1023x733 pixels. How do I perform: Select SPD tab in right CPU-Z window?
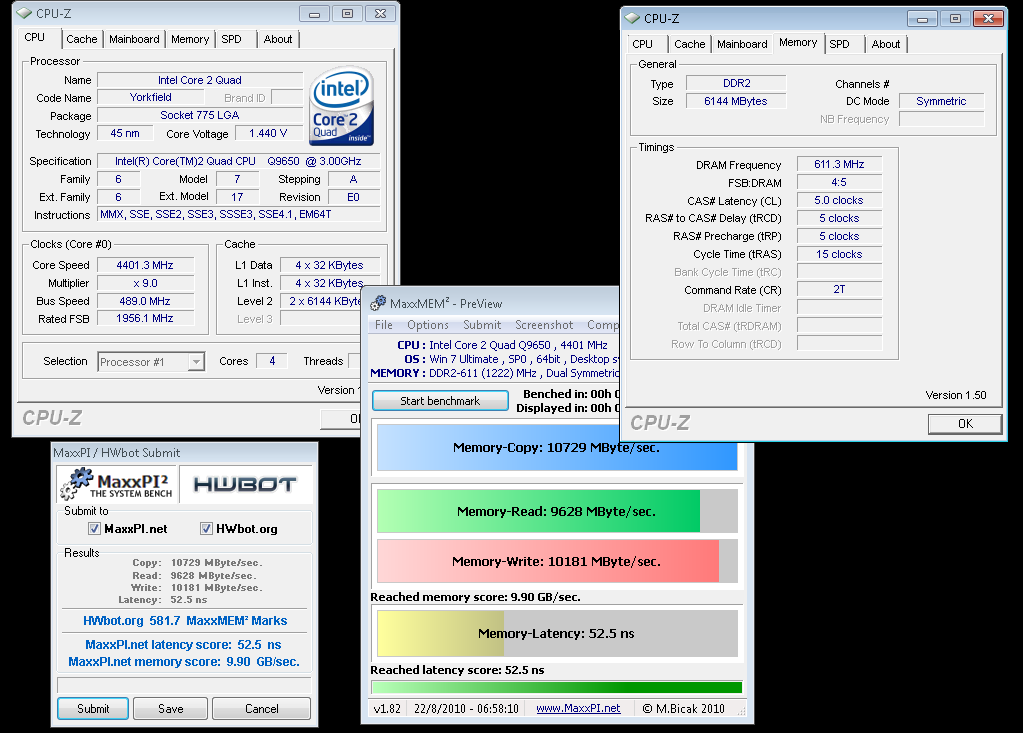[840, 44]
